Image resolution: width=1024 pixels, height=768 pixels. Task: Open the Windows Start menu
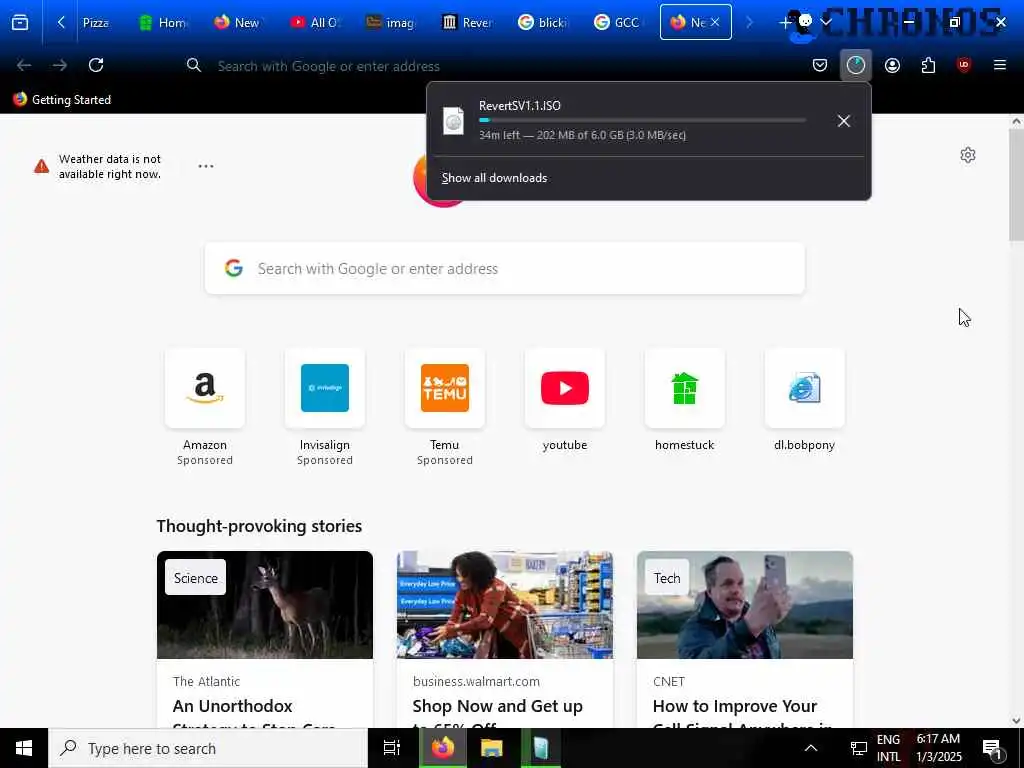(x=24, y=748)
